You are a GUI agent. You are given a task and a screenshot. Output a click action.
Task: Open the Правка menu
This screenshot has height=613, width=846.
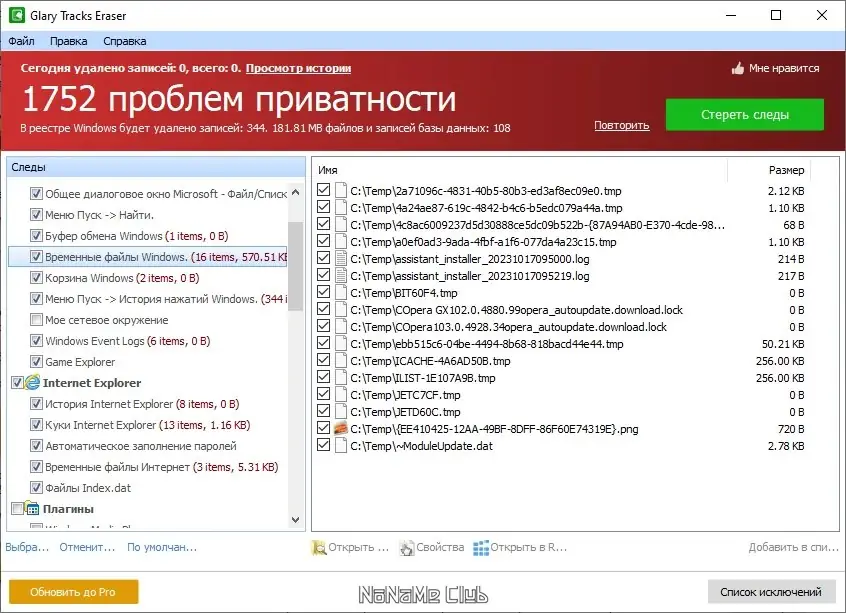[69, 41]
